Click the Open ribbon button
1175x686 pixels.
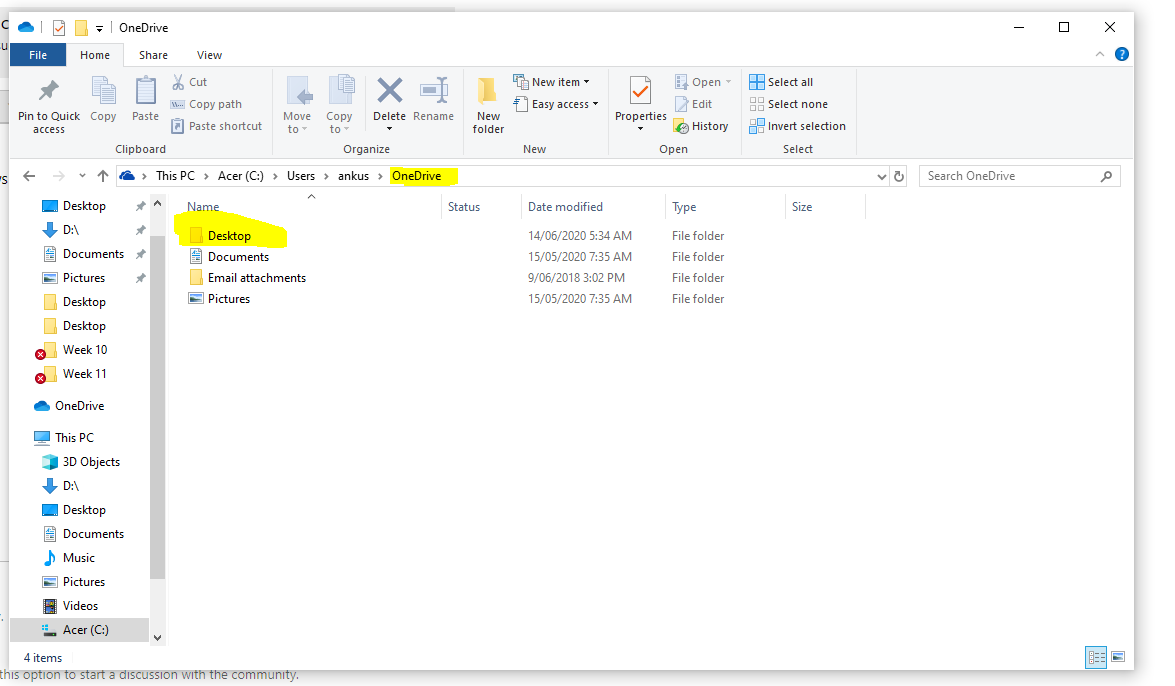pos(703,82)
